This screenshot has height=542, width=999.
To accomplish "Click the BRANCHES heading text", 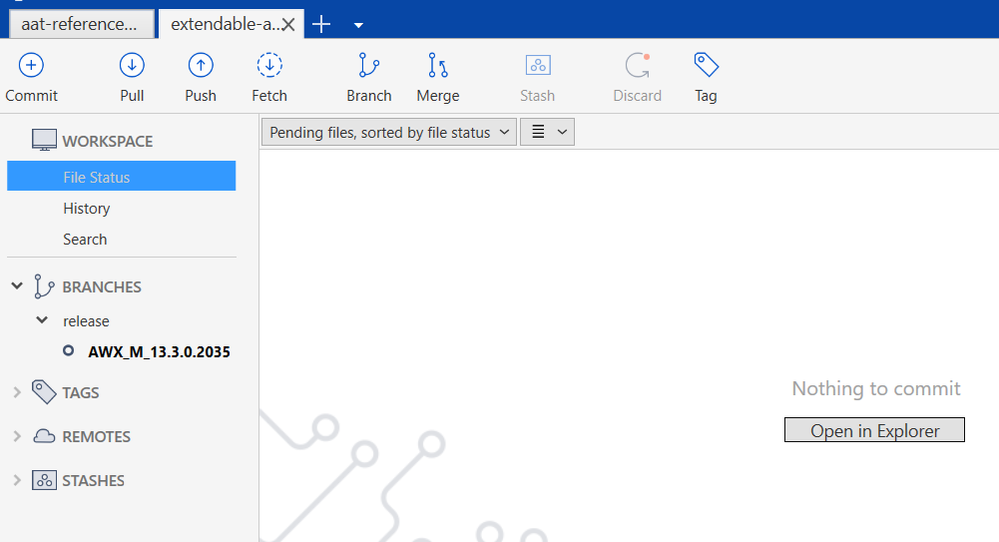I will 101,287.
